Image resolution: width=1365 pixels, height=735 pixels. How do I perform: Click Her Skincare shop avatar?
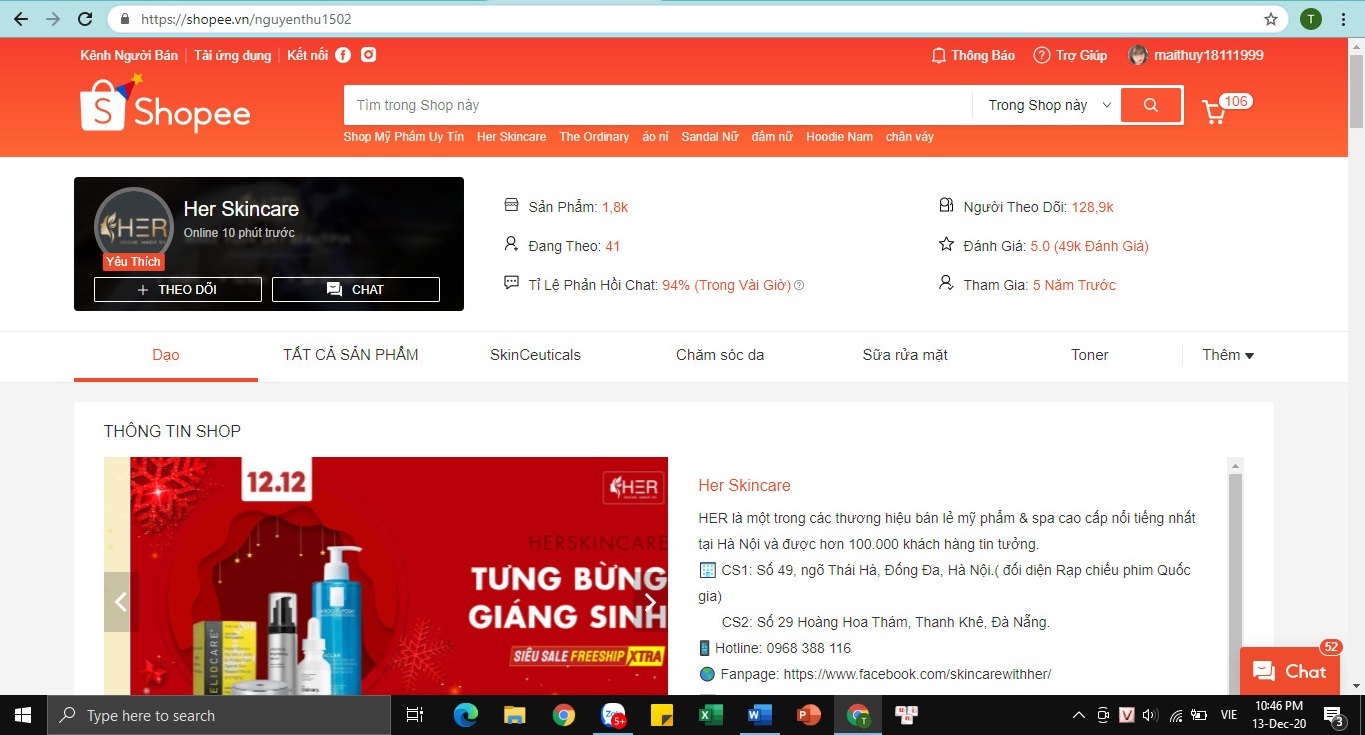point(133,227)
